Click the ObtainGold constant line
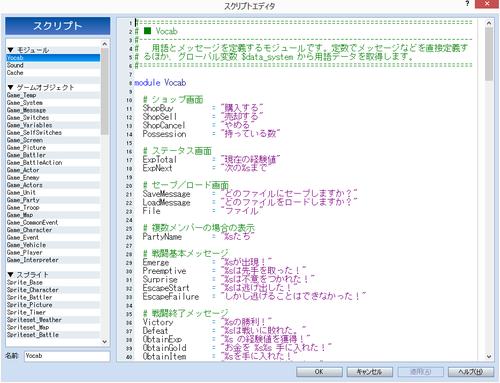 pyautogui.click(x=237, y=348)
